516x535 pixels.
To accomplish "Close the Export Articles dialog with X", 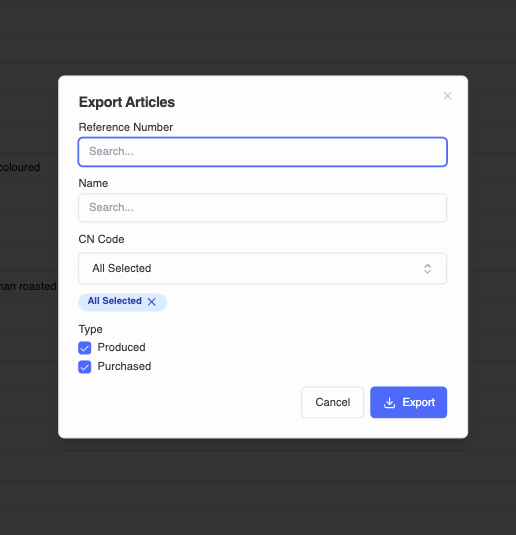I will pos(447,96).
